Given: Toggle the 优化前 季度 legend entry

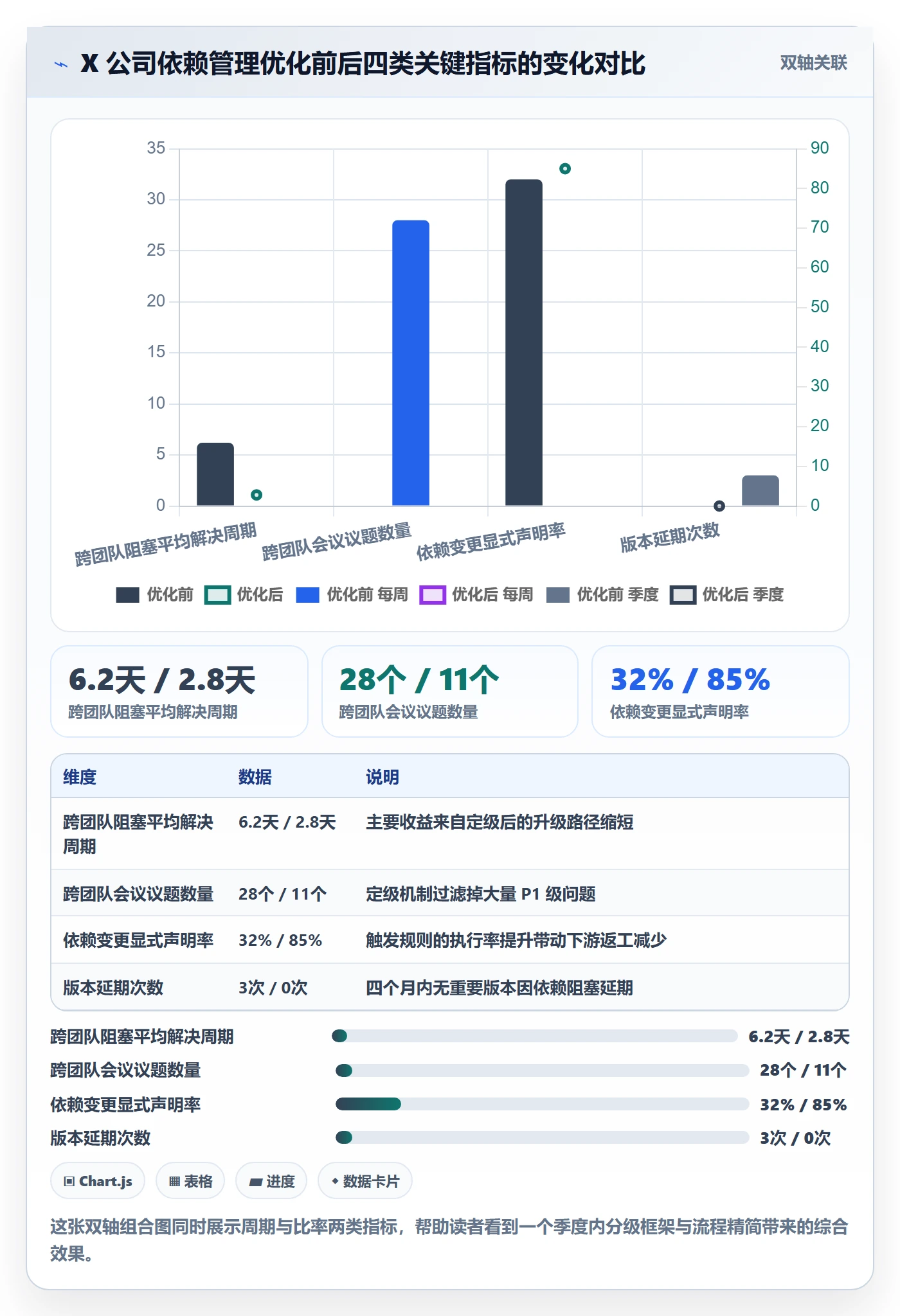Looking at the screenshot, I should [x=602, y=595].
